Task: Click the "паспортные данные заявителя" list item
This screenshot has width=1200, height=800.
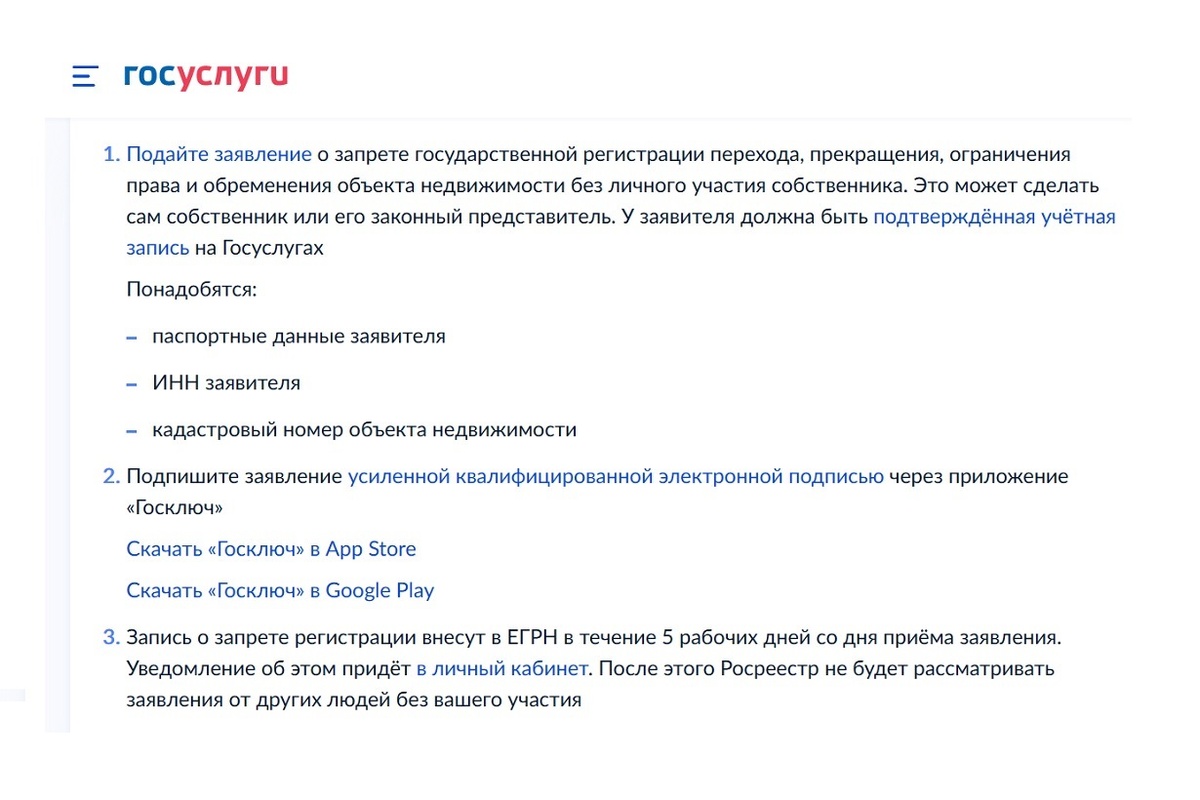Action: point(298,336)
